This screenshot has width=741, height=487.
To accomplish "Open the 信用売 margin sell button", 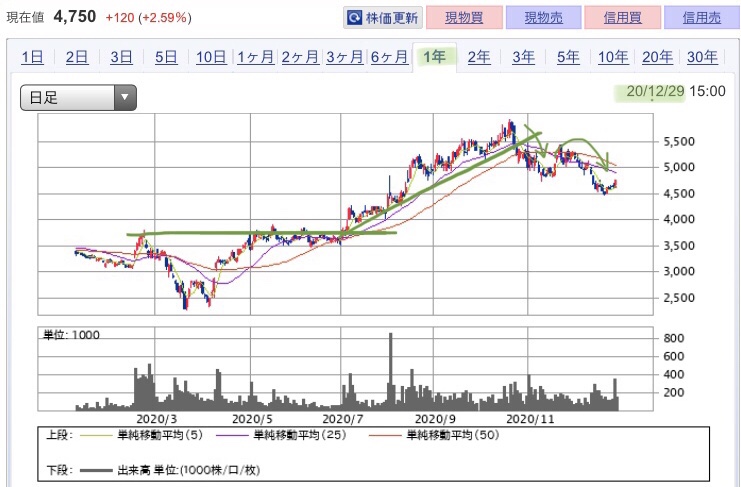I will pos(702,18).
